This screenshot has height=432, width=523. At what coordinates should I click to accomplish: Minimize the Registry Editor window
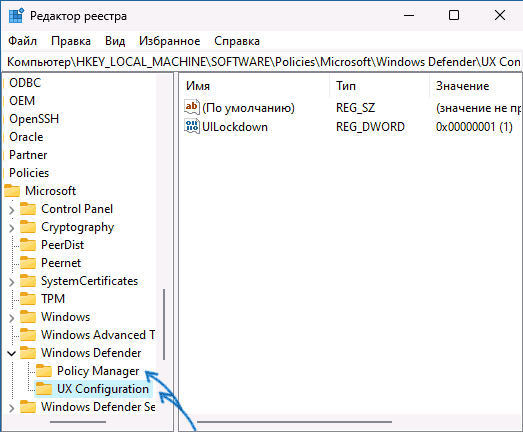[409, 15]
